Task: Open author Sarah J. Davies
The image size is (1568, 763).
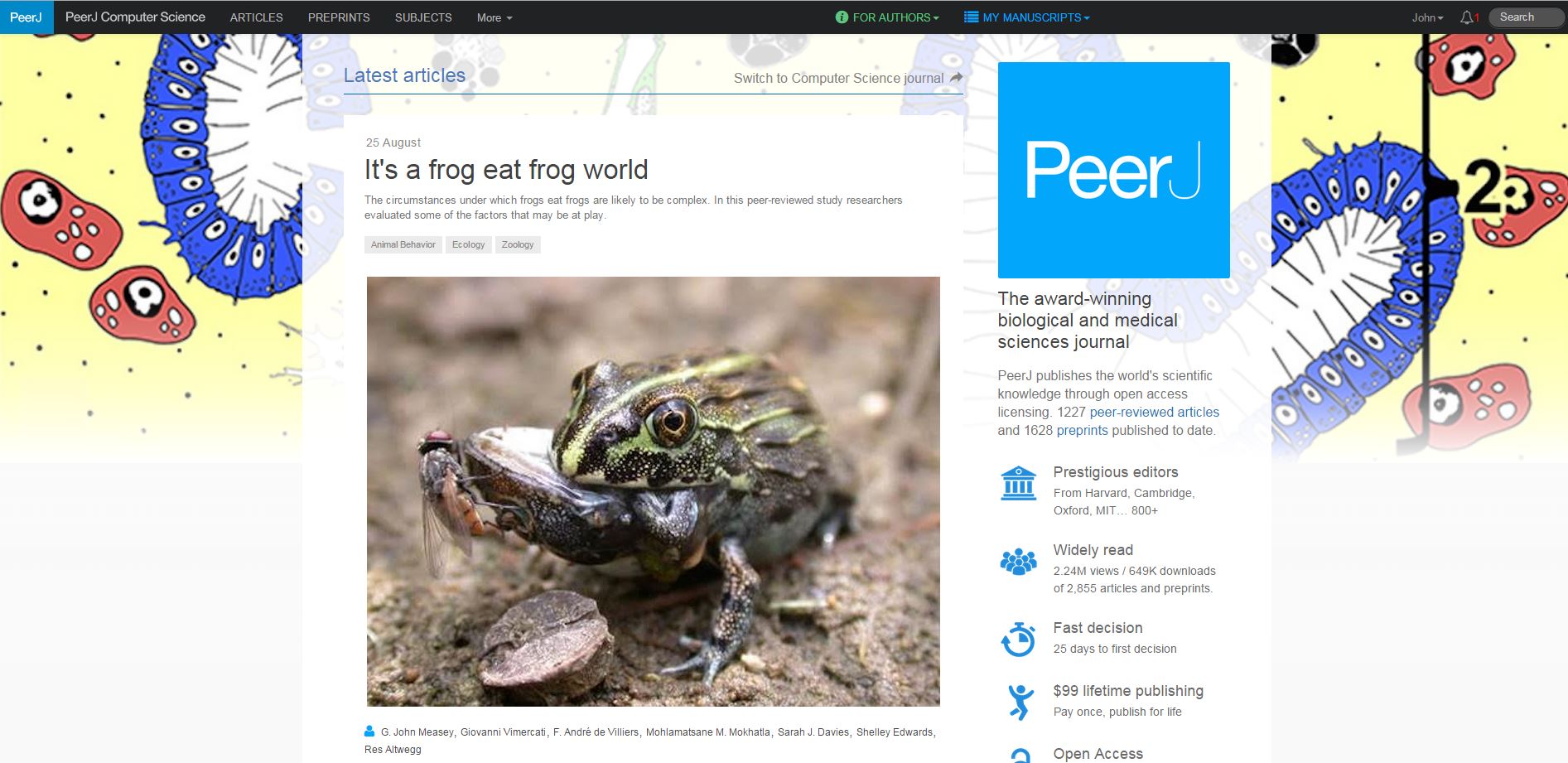Action: 813,732
